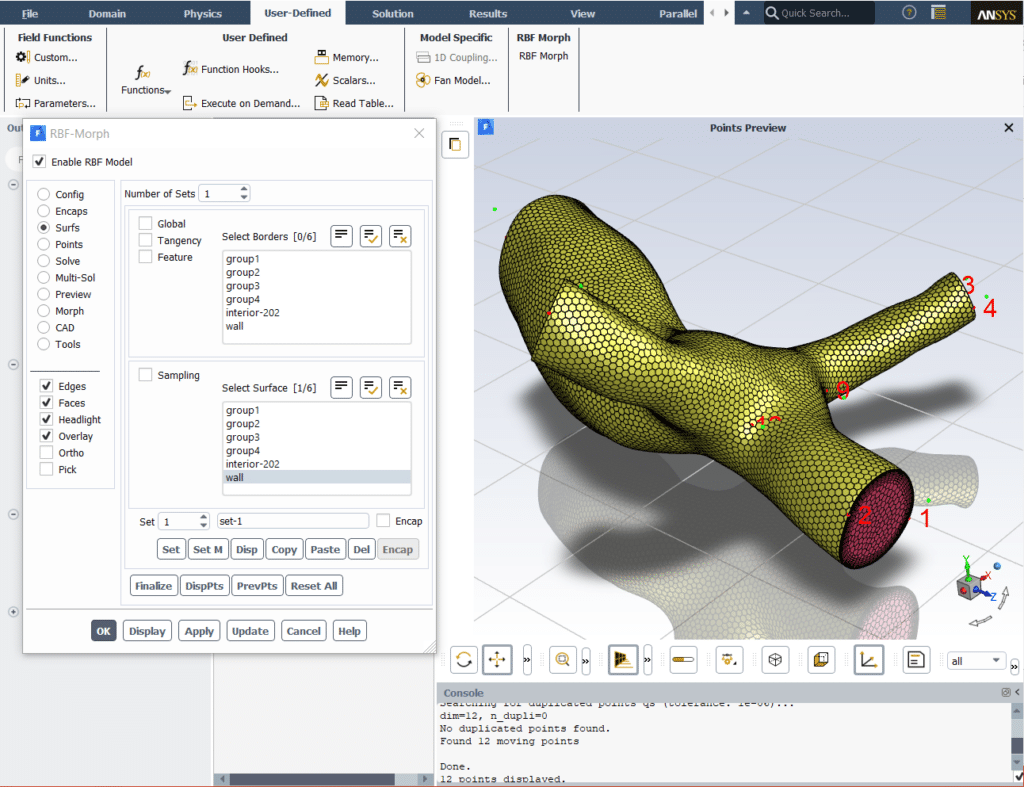Select the pan/translate view tool
The image size is (1024, 787).
tap(497, 659)
